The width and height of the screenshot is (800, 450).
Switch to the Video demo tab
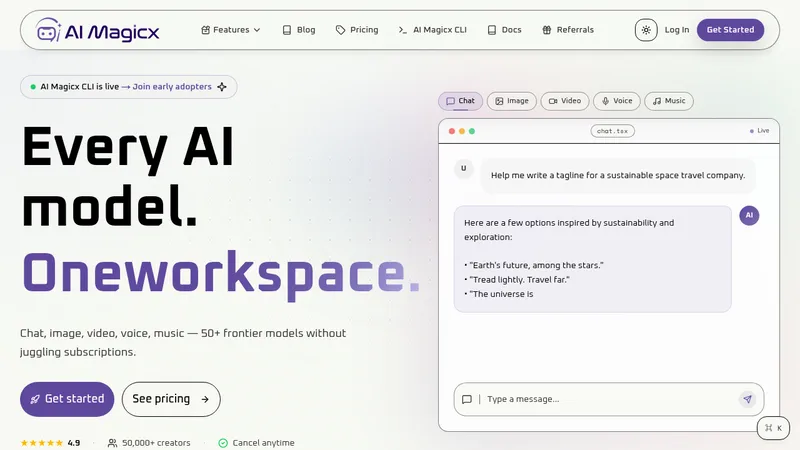click(565, 101)
